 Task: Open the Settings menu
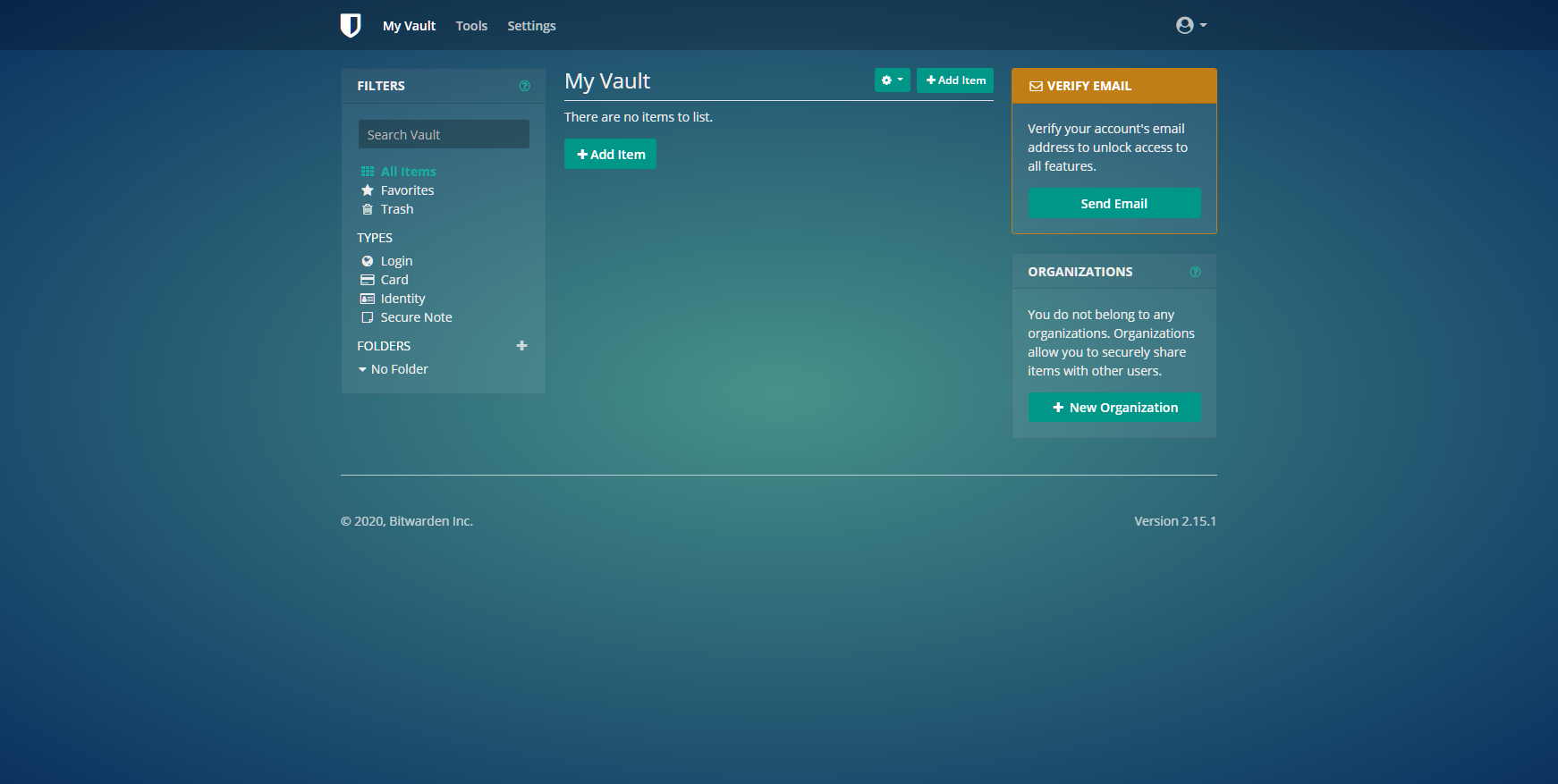[531, 26]
